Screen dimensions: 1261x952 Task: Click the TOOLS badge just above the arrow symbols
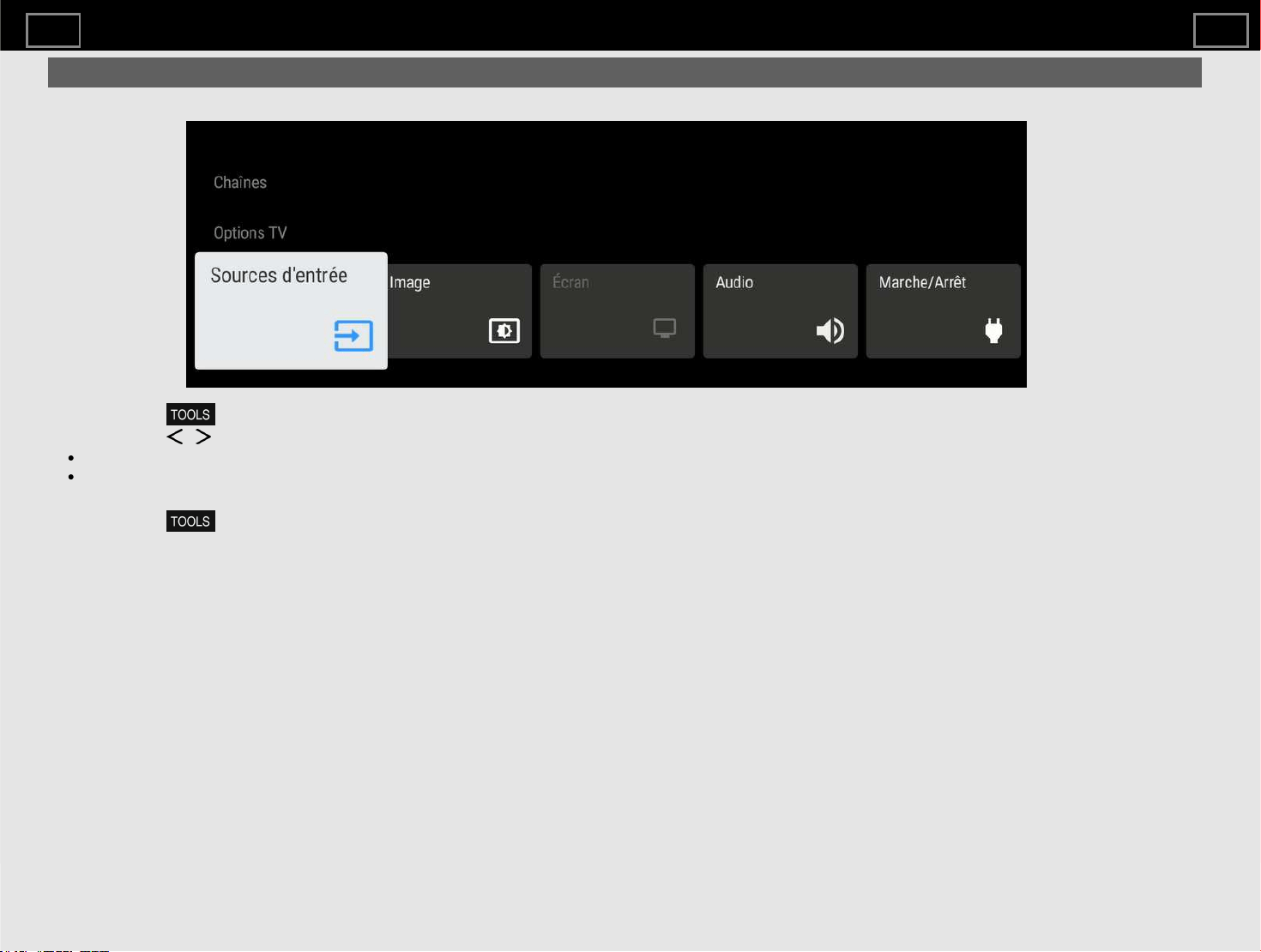pos(190,414)
